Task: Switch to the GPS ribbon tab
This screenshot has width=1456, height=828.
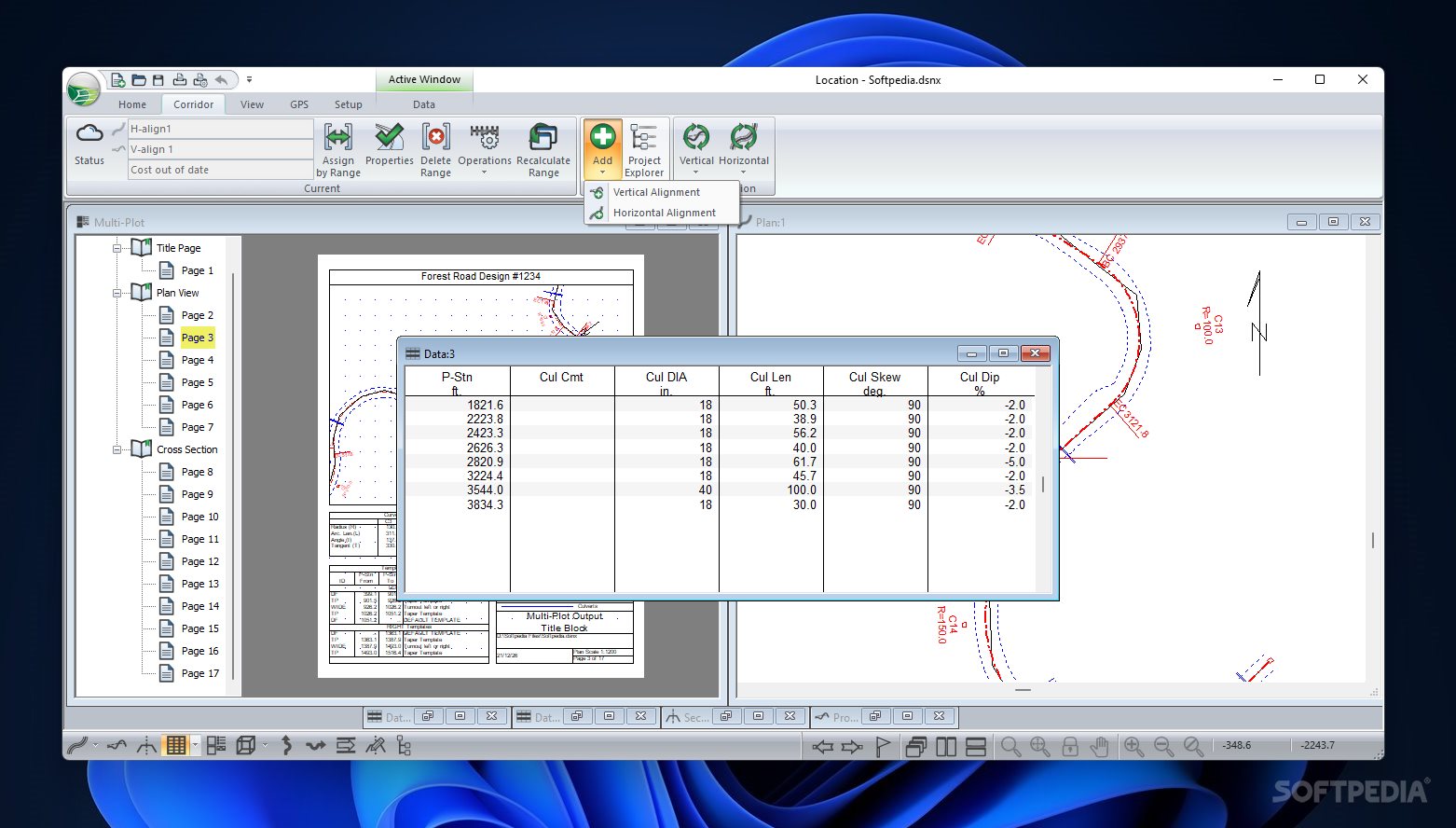Action: pos(299,104)
